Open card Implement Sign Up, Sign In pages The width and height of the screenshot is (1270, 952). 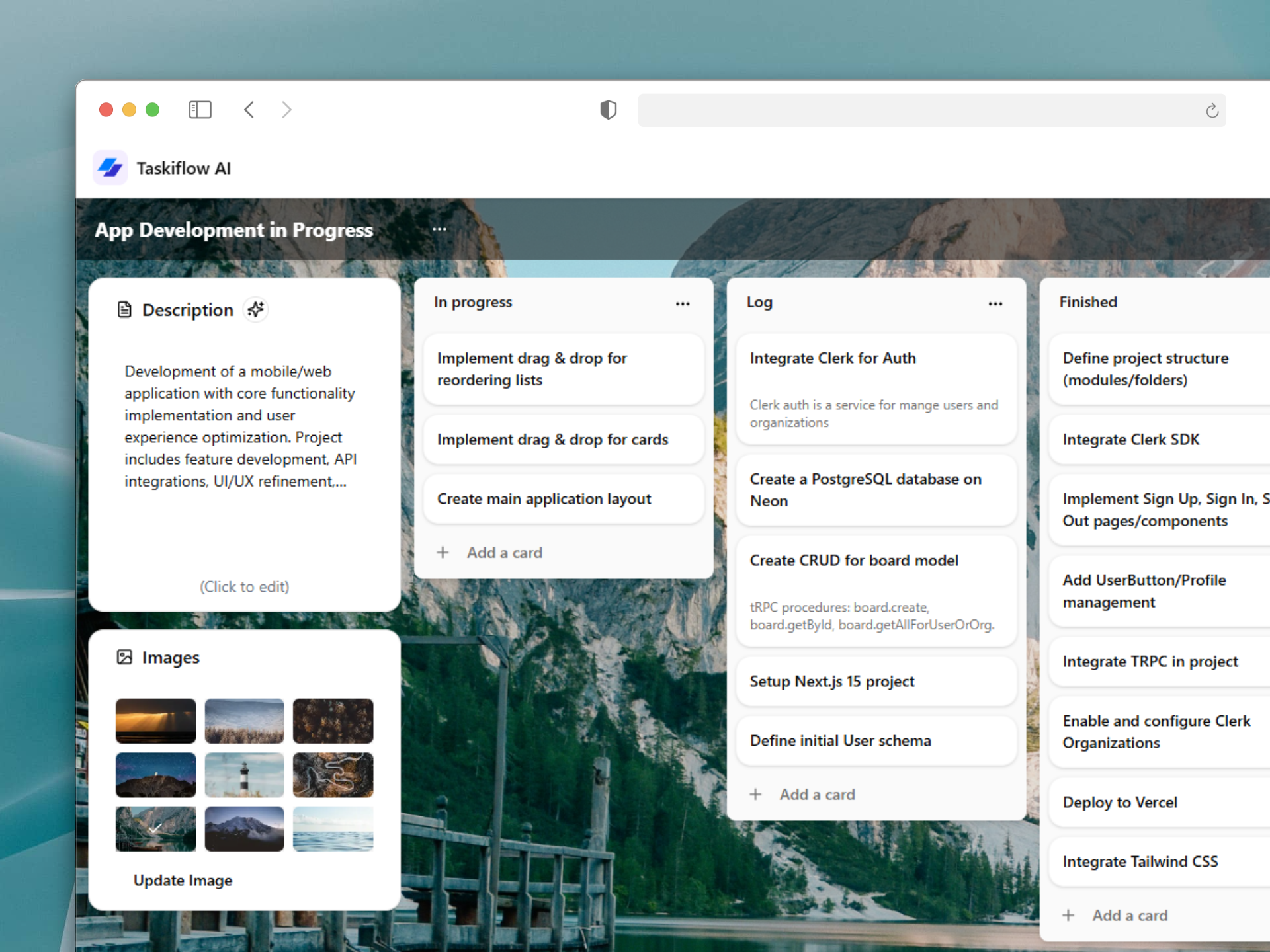(x=1160, y=510)
